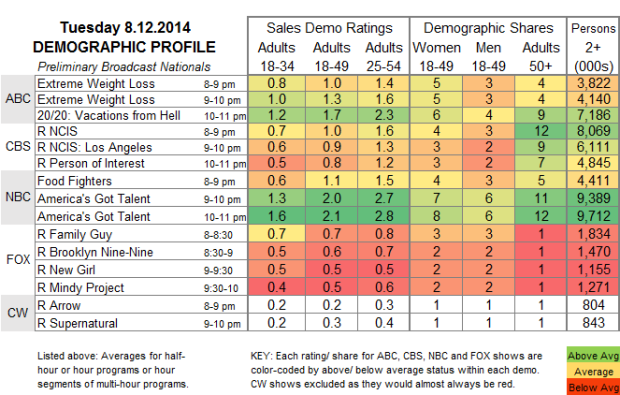
Task: Select the CBS network label
Action: pyautogui.click(x=18, y=147)
